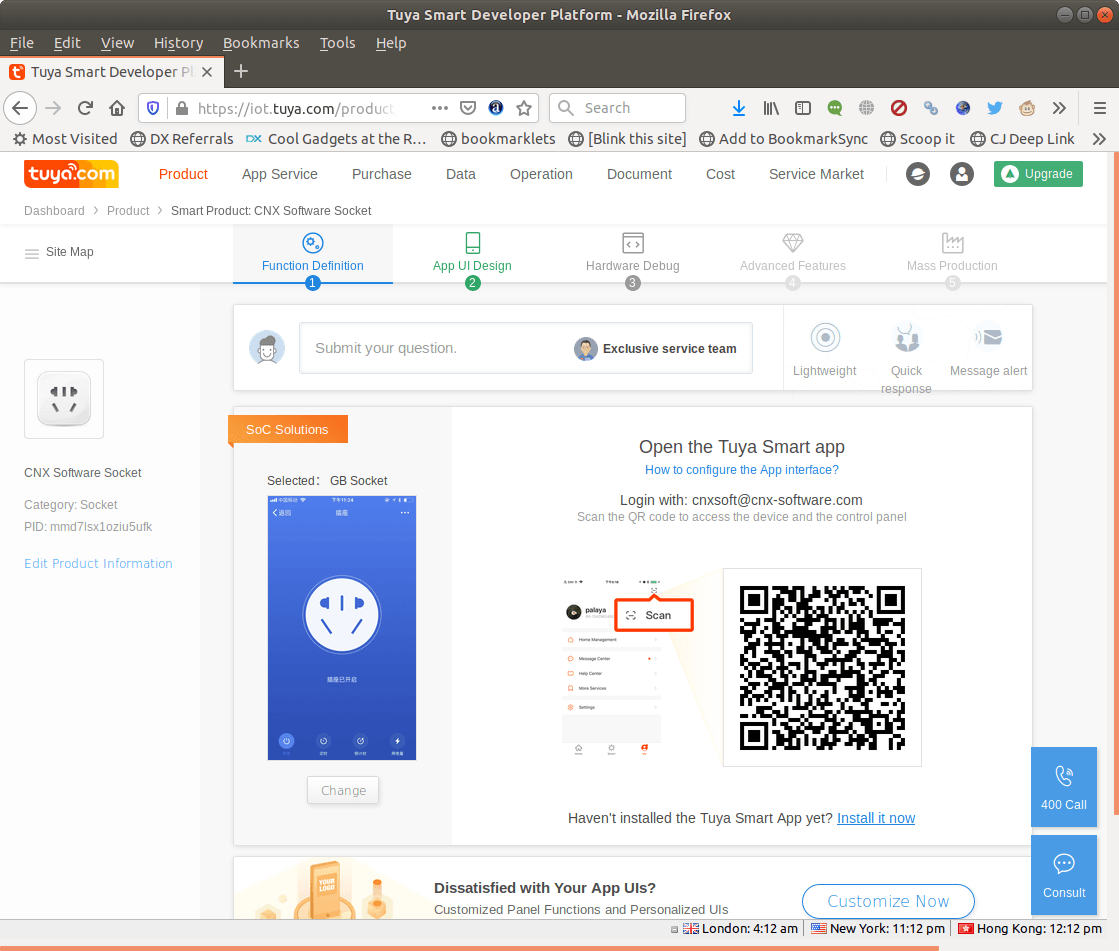Screen dimensions: 1119x951
Task: Toggle the Firefox sidebar icon
Action: click(x=803, y=108)
